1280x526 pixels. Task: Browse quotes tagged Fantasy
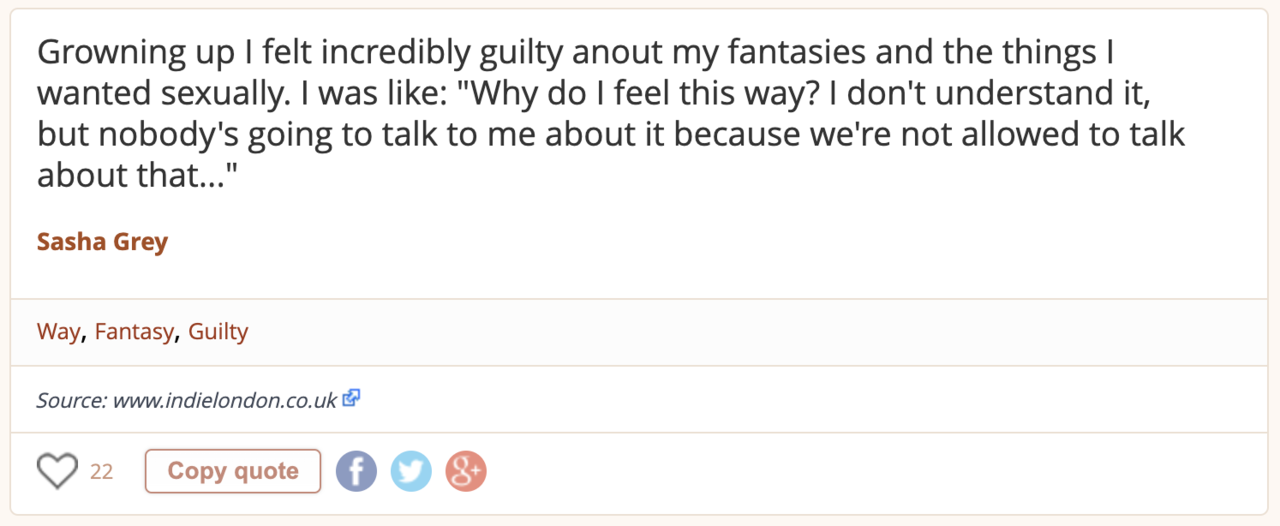[x=134, y=332]
